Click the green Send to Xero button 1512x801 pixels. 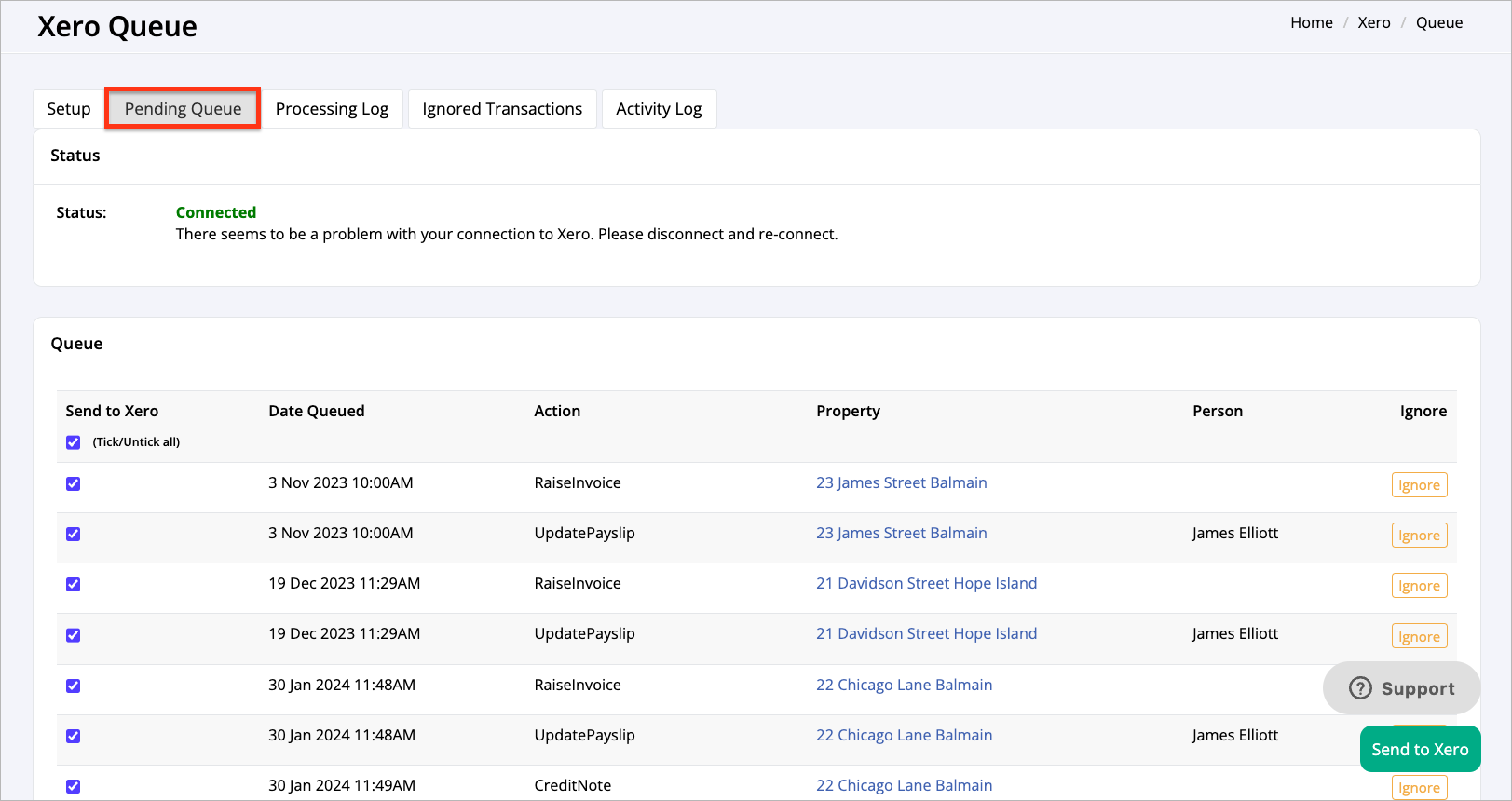coord(1420,749)
